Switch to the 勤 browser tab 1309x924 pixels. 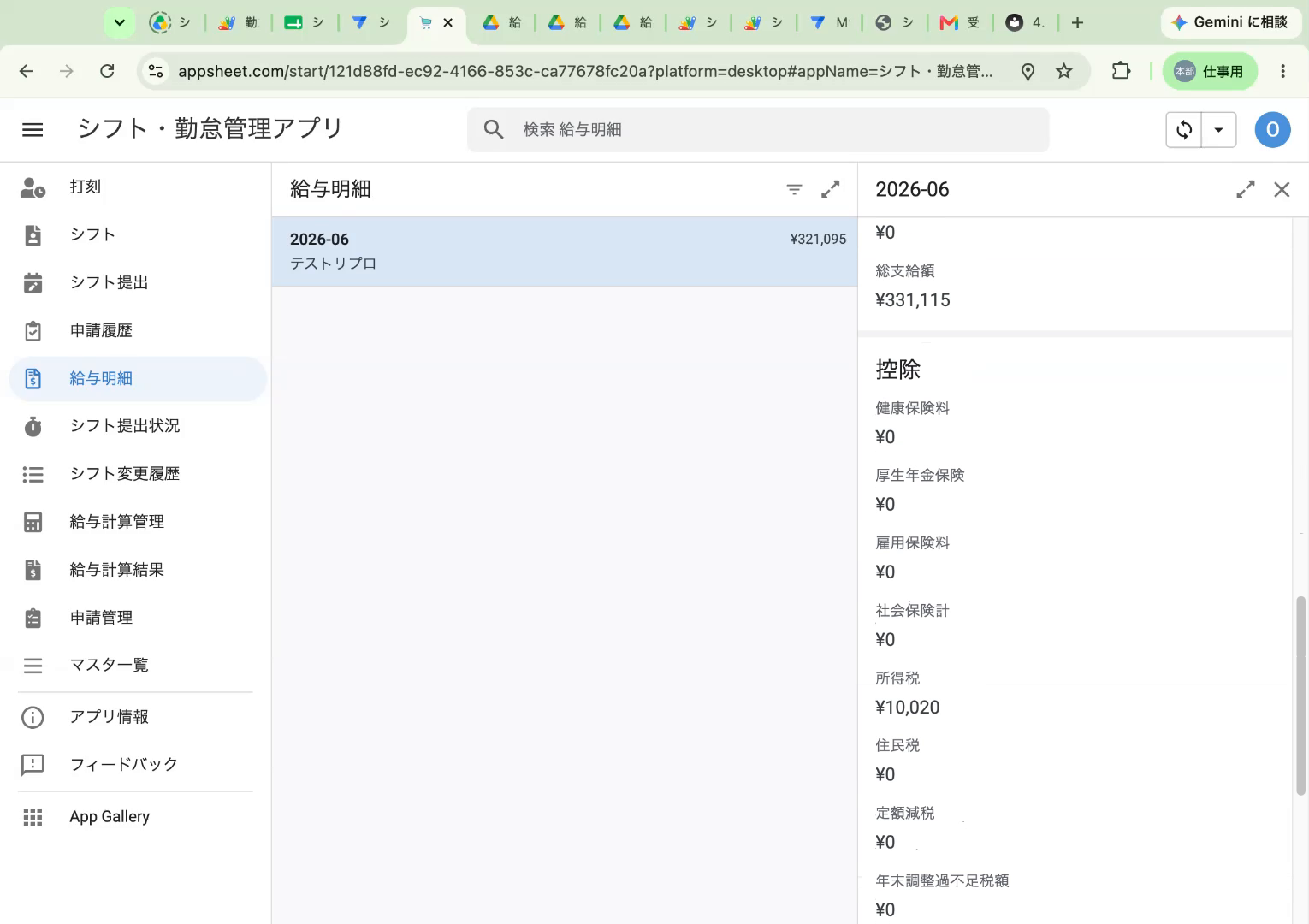[x=237, y=23]
